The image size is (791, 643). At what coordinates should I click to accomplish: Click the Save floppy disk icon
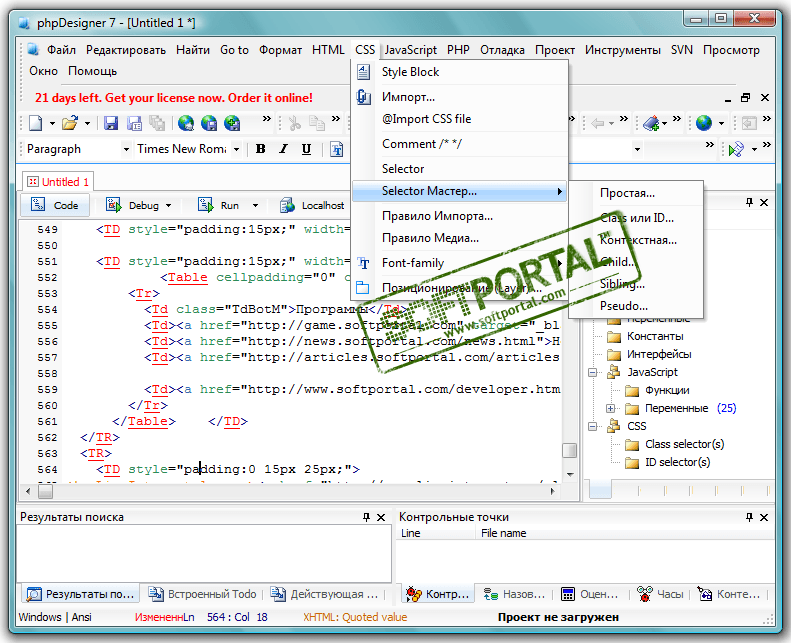(110, 123)
